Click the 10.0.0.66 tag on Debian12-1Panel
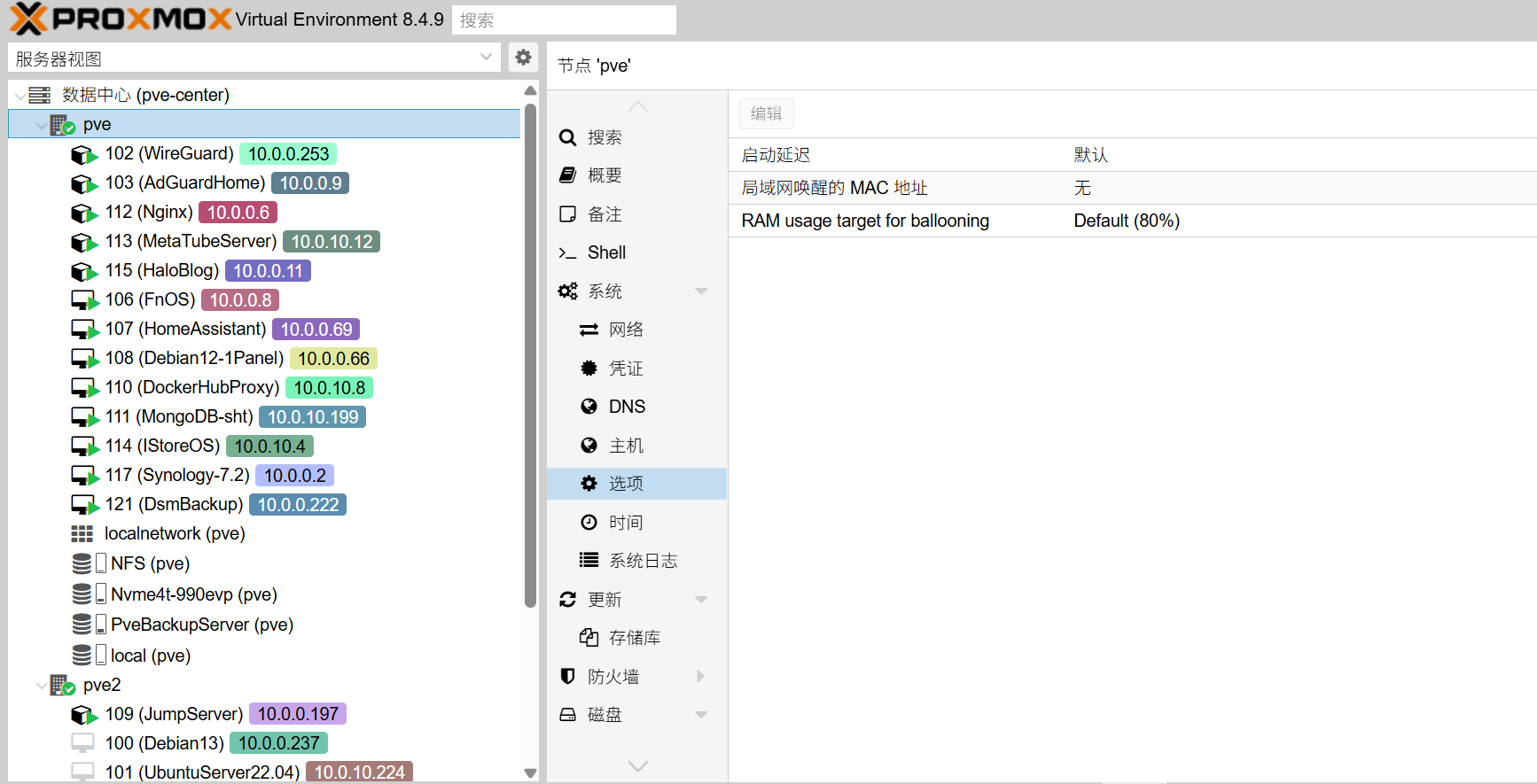The height and width of the screenshot is (784, 1537). click(333, 359)
